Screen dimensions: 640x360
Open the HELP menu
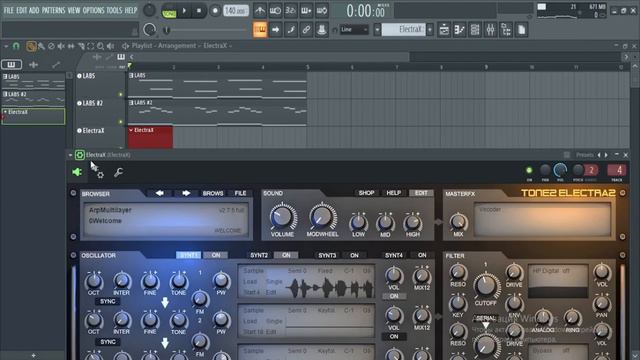(x=131, y=10)
